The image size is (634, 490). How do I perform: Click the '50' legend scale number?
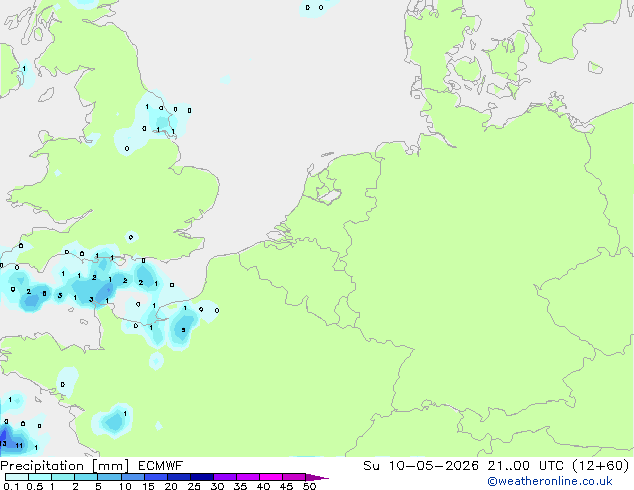309,486
